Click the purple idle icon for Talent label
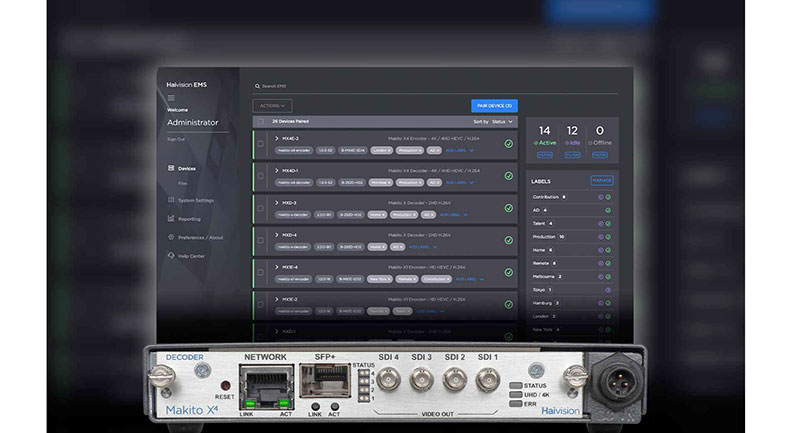 coord(601,223)
